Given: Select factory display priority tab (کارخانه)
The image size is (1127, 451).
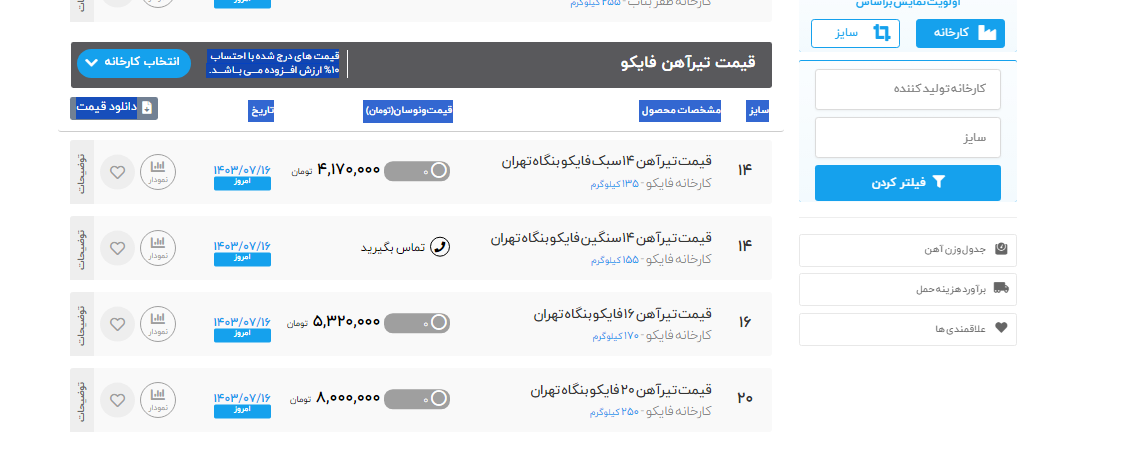Looking at the screenshot, I should tap(960, 33).
